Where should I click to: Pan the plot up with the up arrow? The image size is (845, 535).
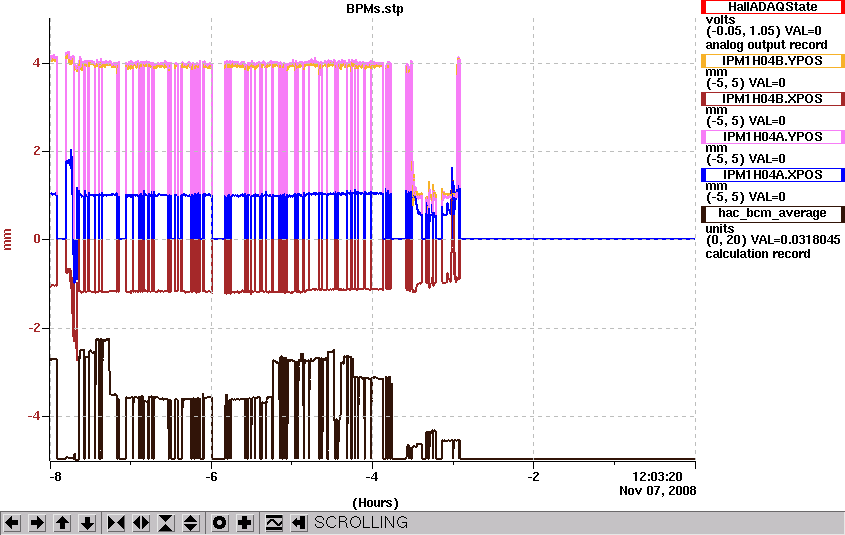(x=63, y=523)
